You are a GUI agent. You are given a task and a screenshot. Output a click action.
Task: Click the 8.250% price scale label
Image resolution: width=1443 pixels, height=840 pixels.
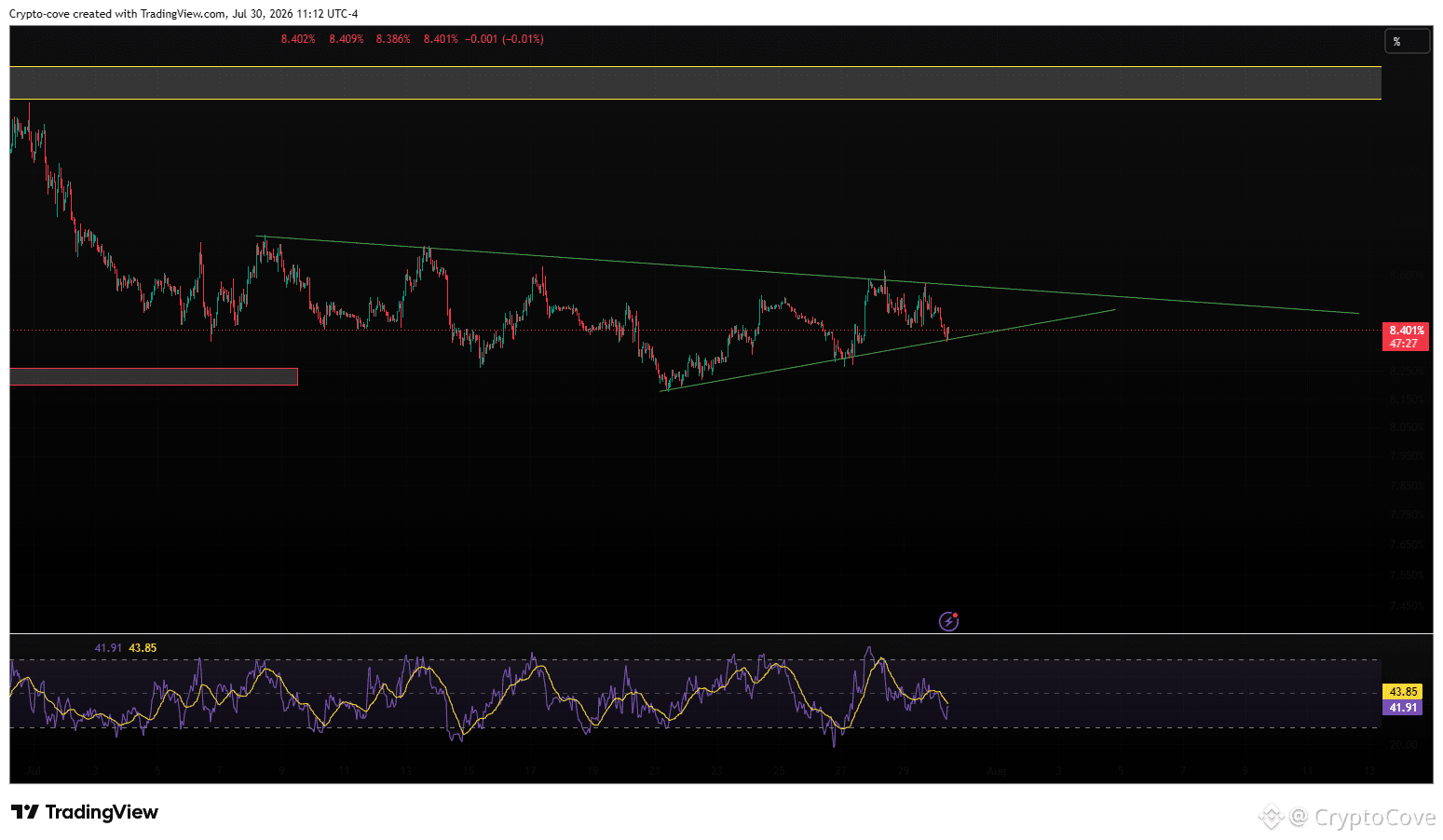tap(1407, 372)
